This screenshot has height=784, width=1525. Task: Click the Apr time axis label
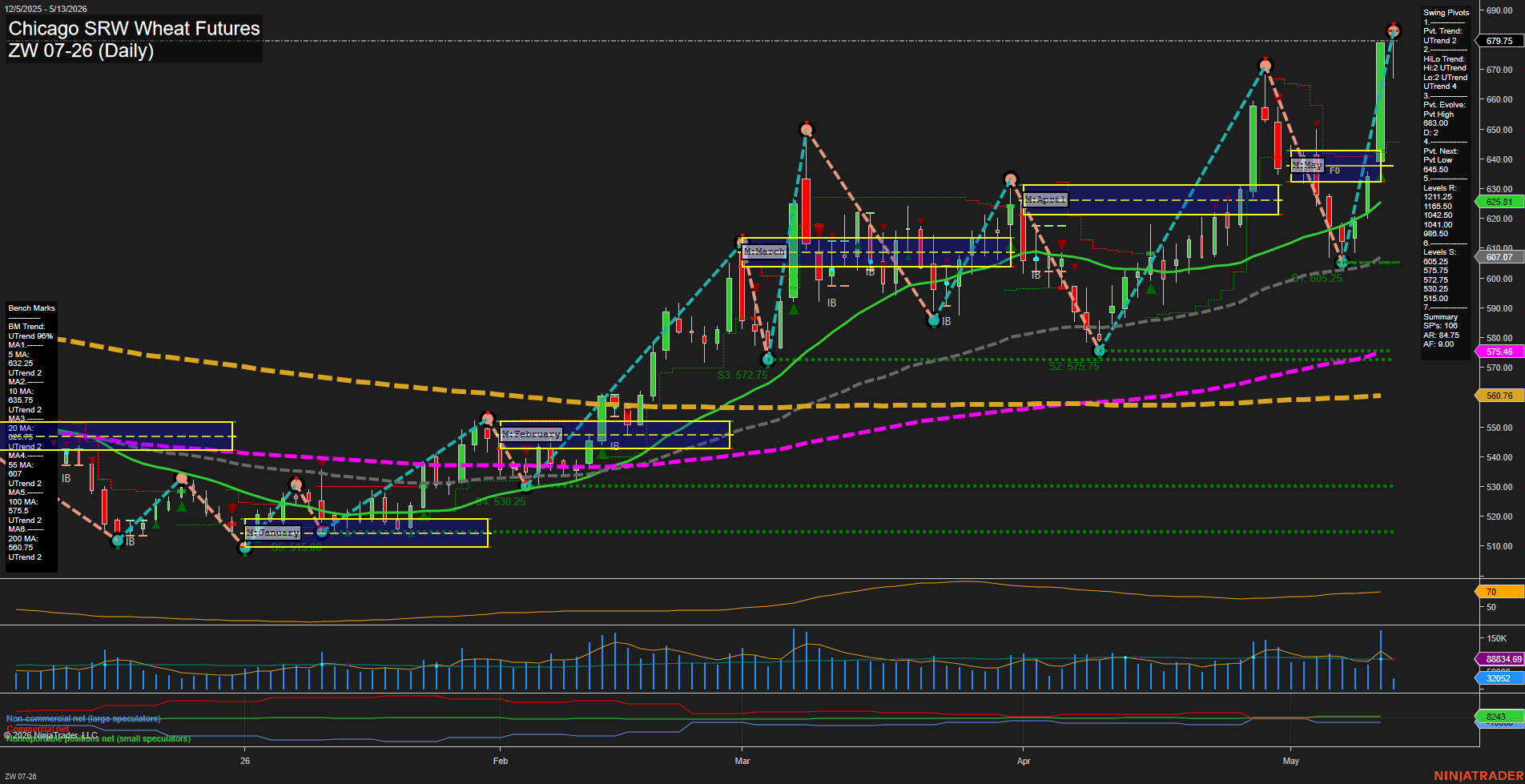[x=1024, y=761]
